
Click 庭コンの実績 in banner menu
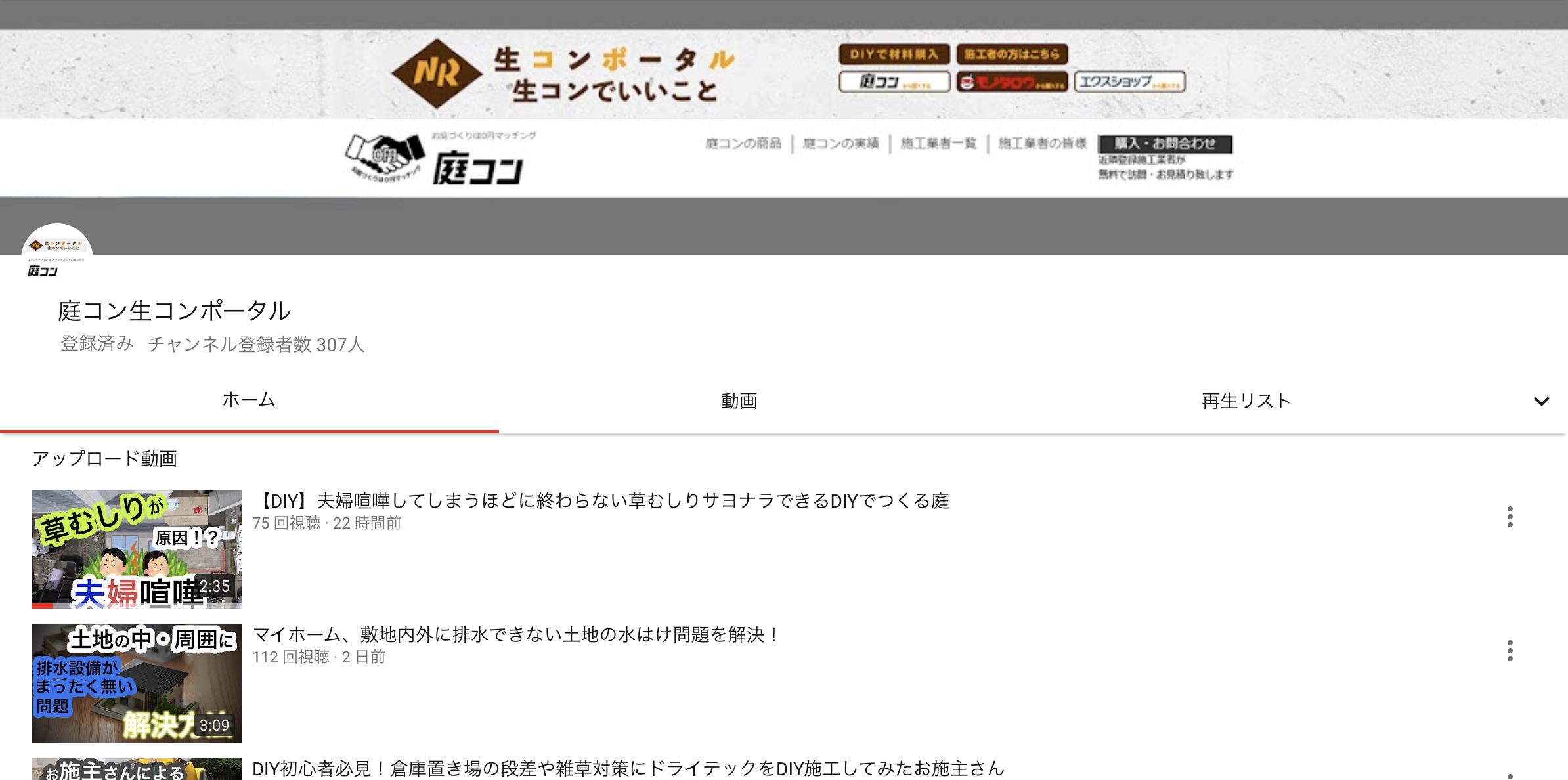[841, 143]
